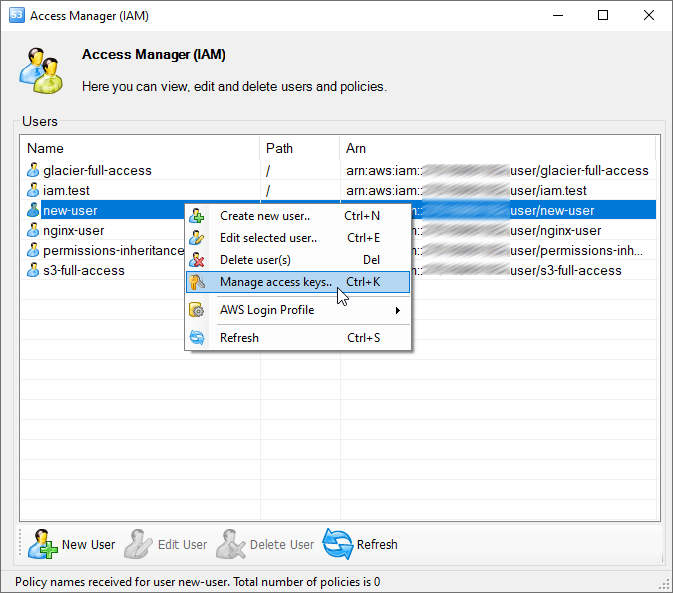The image size is (673, 593).
Task: Select the iam.test user name
Action: 67,190
